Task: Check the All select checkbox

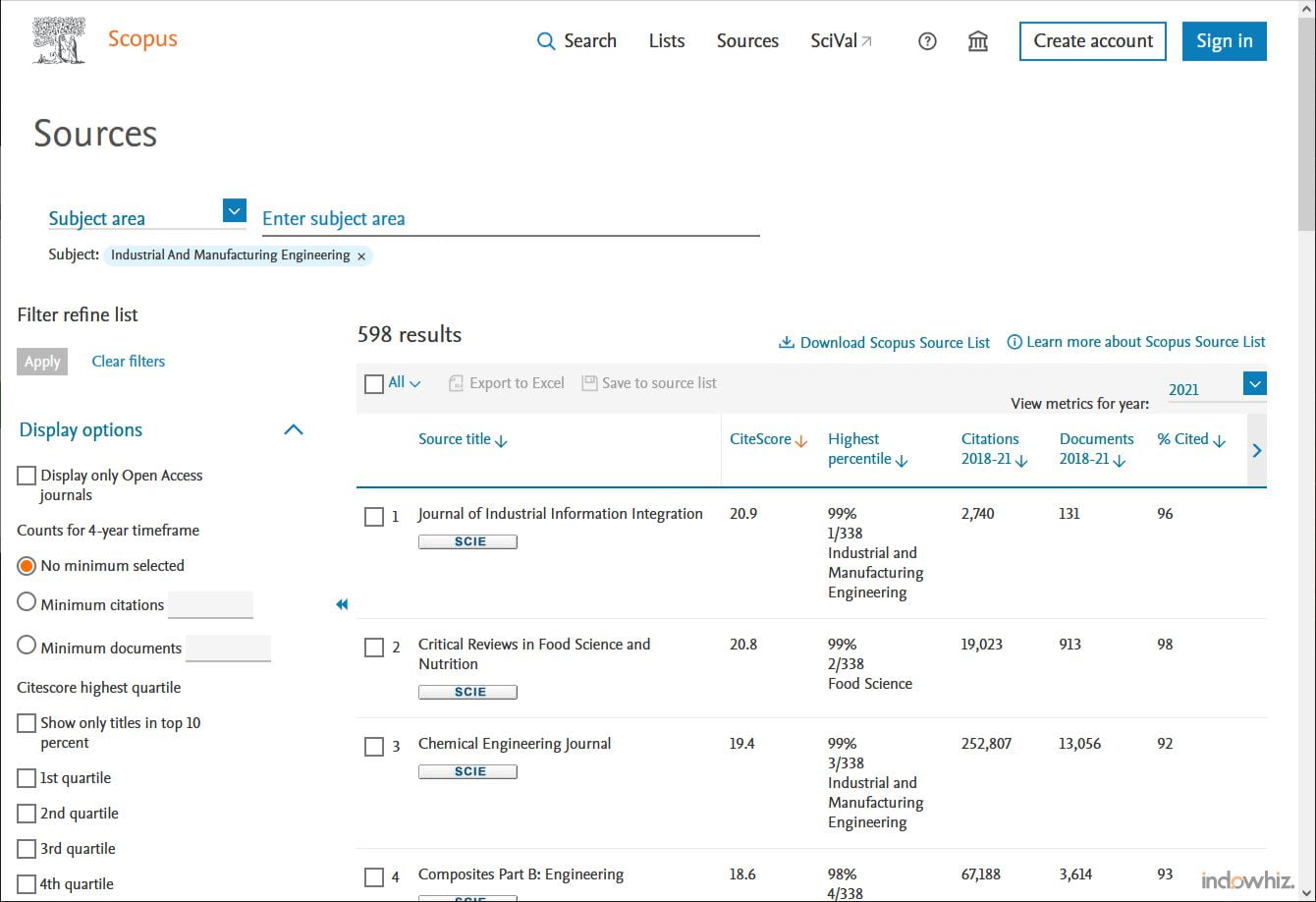Action: click(374, 384)
